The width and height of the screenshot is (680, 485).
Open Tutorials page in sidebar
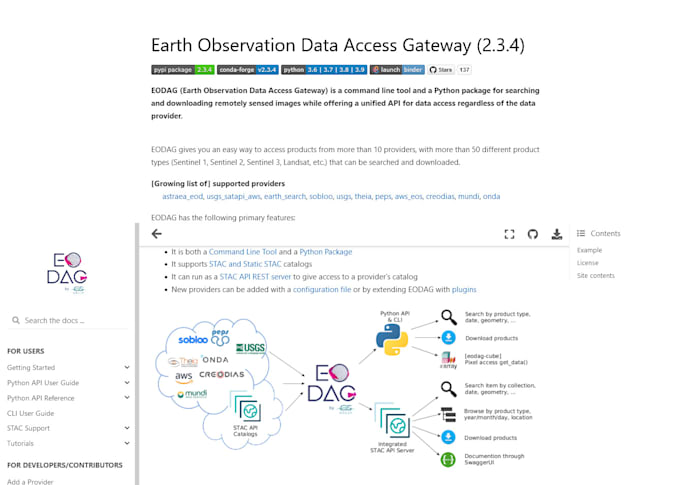coord(20,443)
